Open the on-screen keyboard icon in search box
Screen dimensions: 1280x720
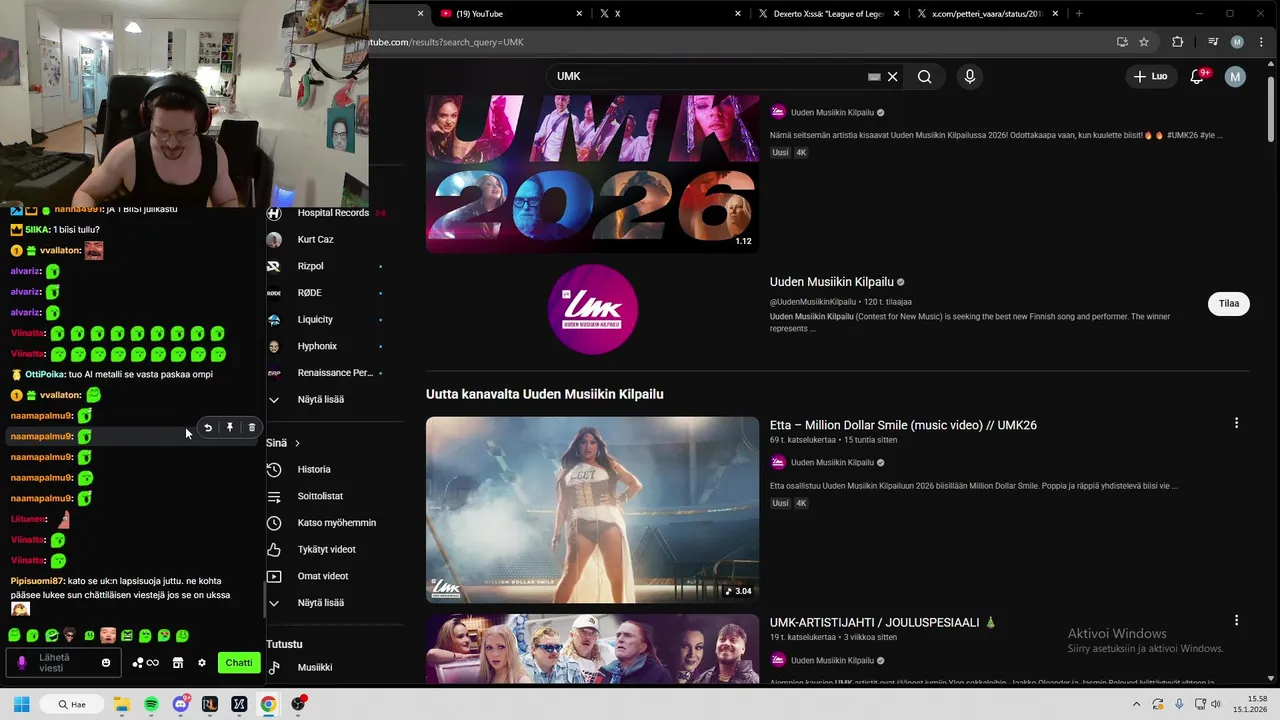point(874,76)
